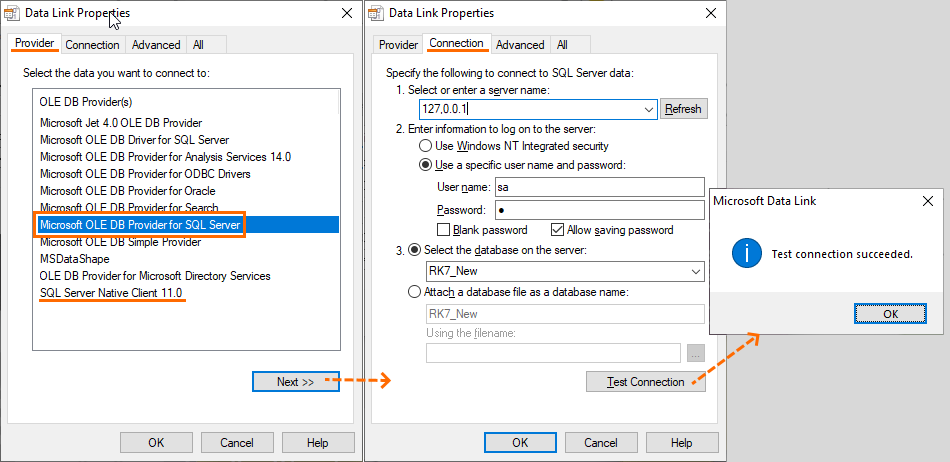Image resolution: width=950 pixels, height=462 pixels.
Task: Click browse ellipsis button for filename
Action: point(696,353)
